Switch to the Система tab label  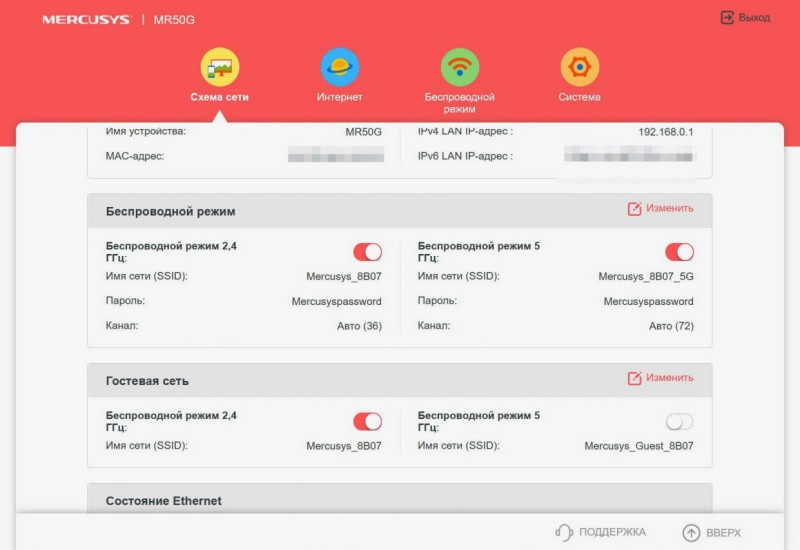click(x=579, y=97)
